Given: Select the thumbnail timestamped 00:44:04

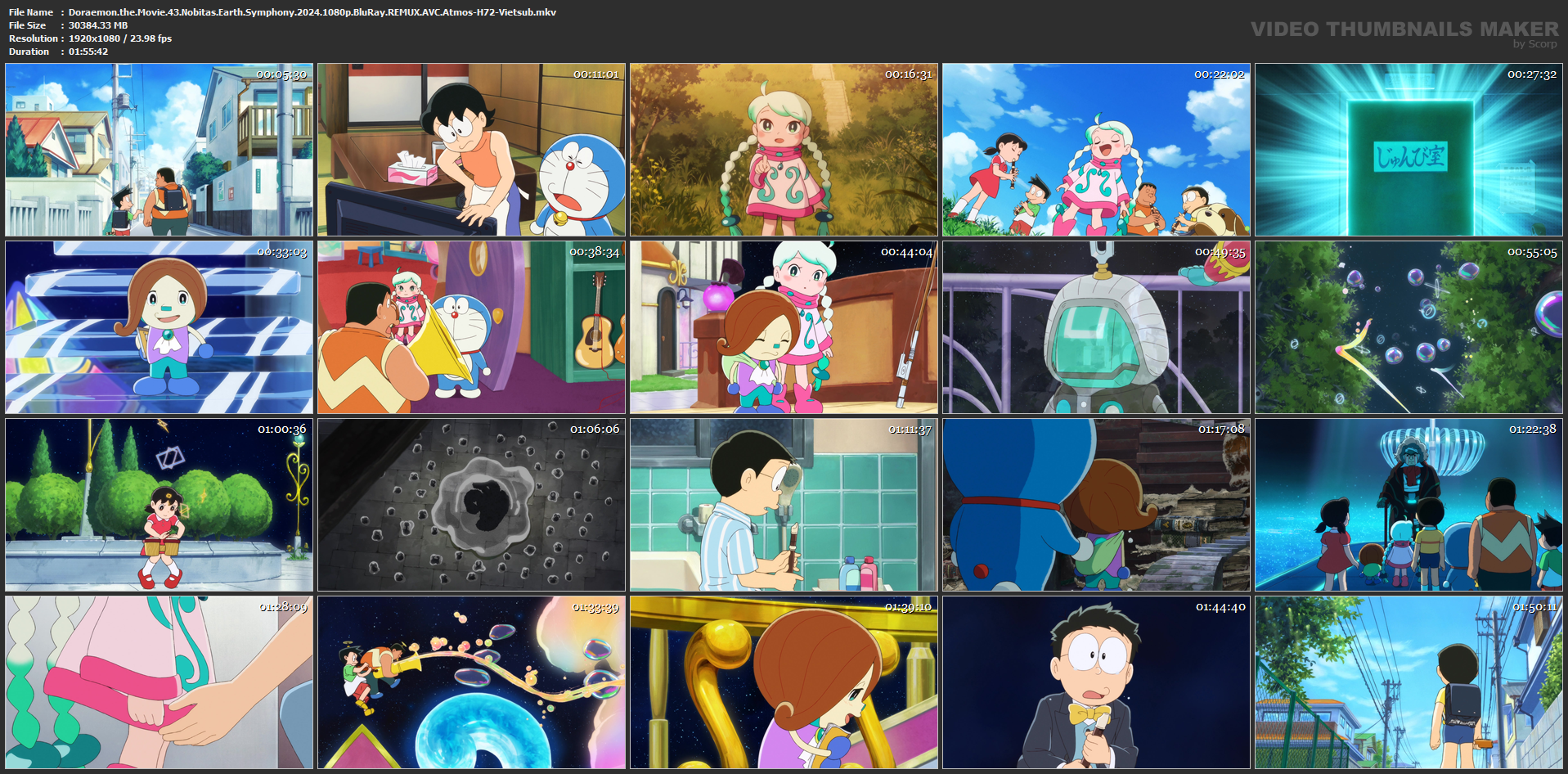Looking at the screenshot, I should (x=784, y=327).
